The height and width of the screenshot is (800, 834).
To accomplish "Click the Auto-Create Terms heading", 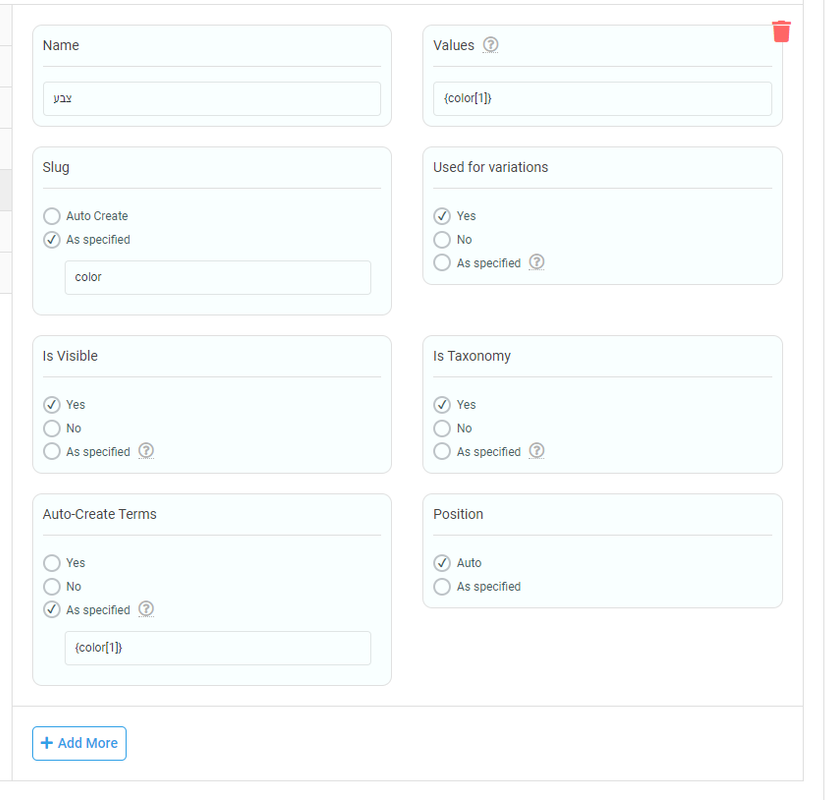I will coord(99,514).
